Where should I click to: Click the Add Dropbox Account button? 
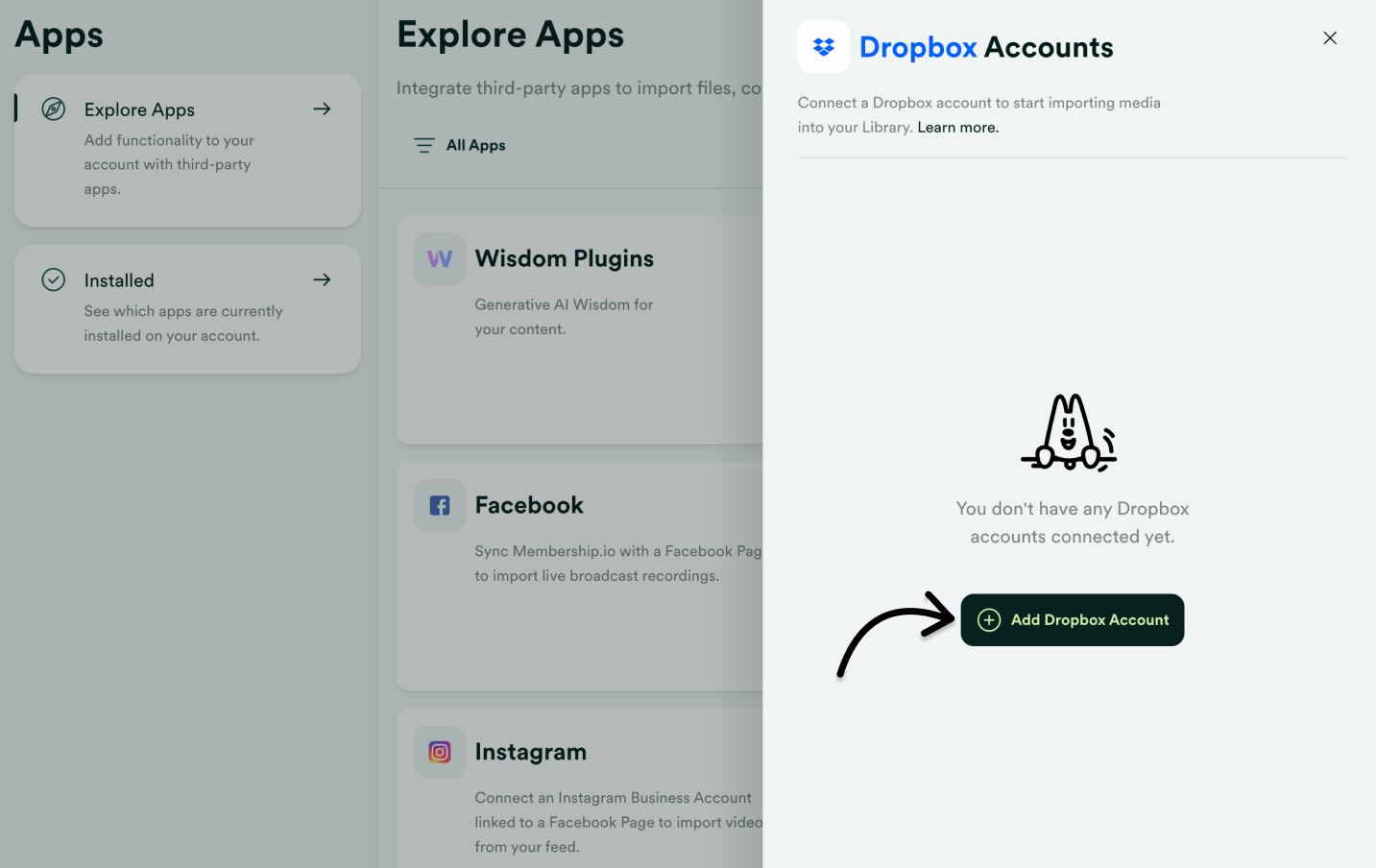1073,620
